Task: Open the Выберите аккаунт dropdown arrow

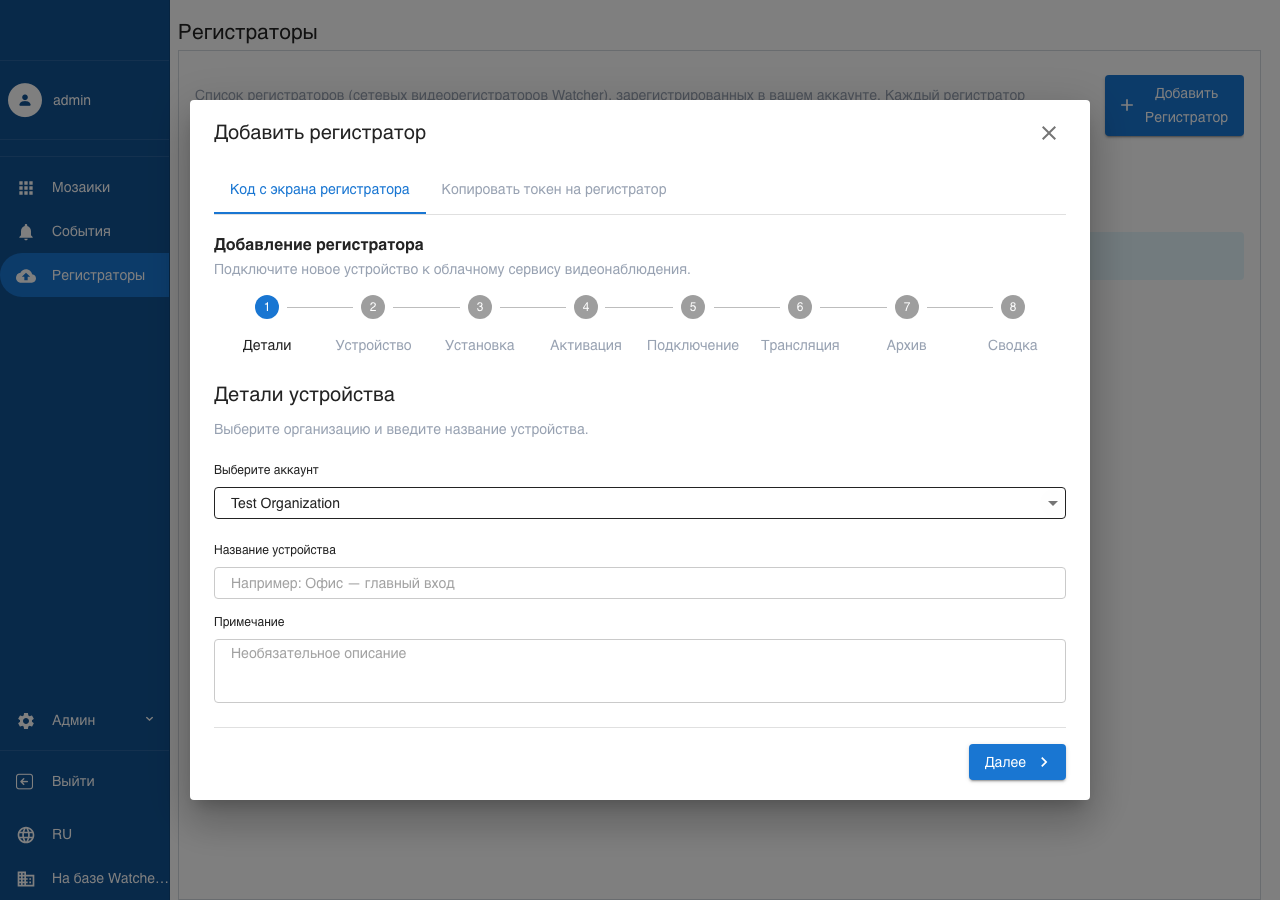Action: coord(1053,503)
